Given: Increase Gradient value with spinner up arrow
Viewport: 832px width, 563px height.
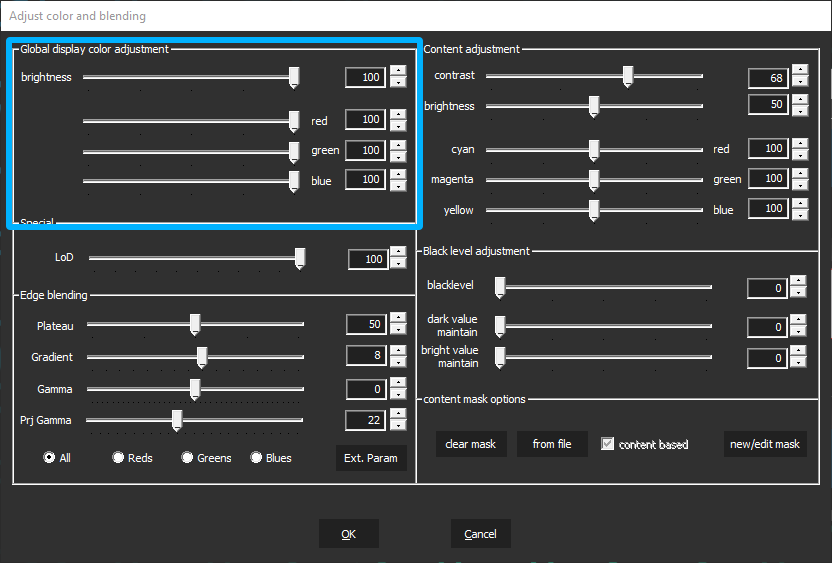Looking at the screenshot, I should coord(398,350).
